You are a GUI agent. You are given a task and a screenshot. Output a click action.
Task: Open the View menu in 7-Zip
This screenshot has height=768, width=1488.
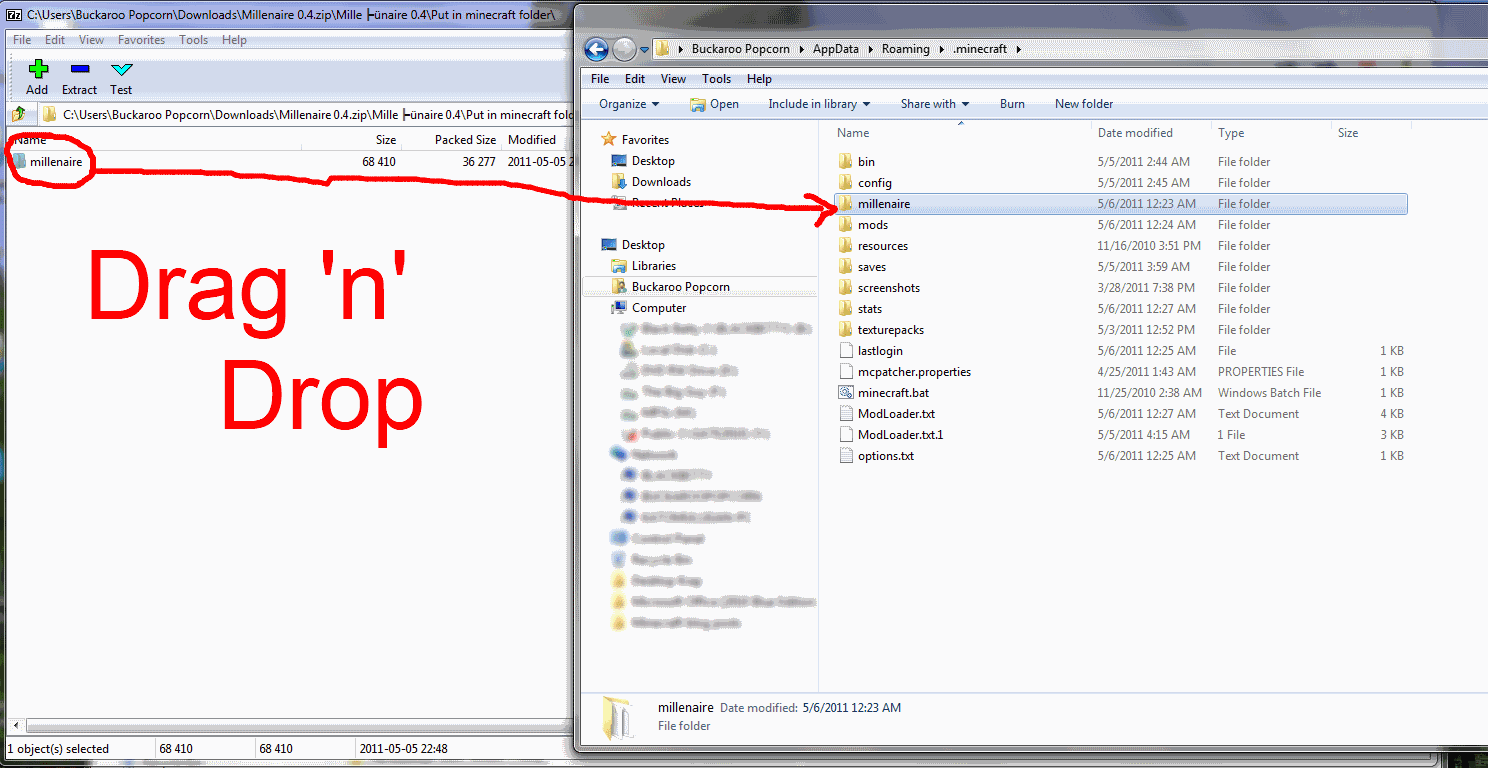tap(91, 39)
